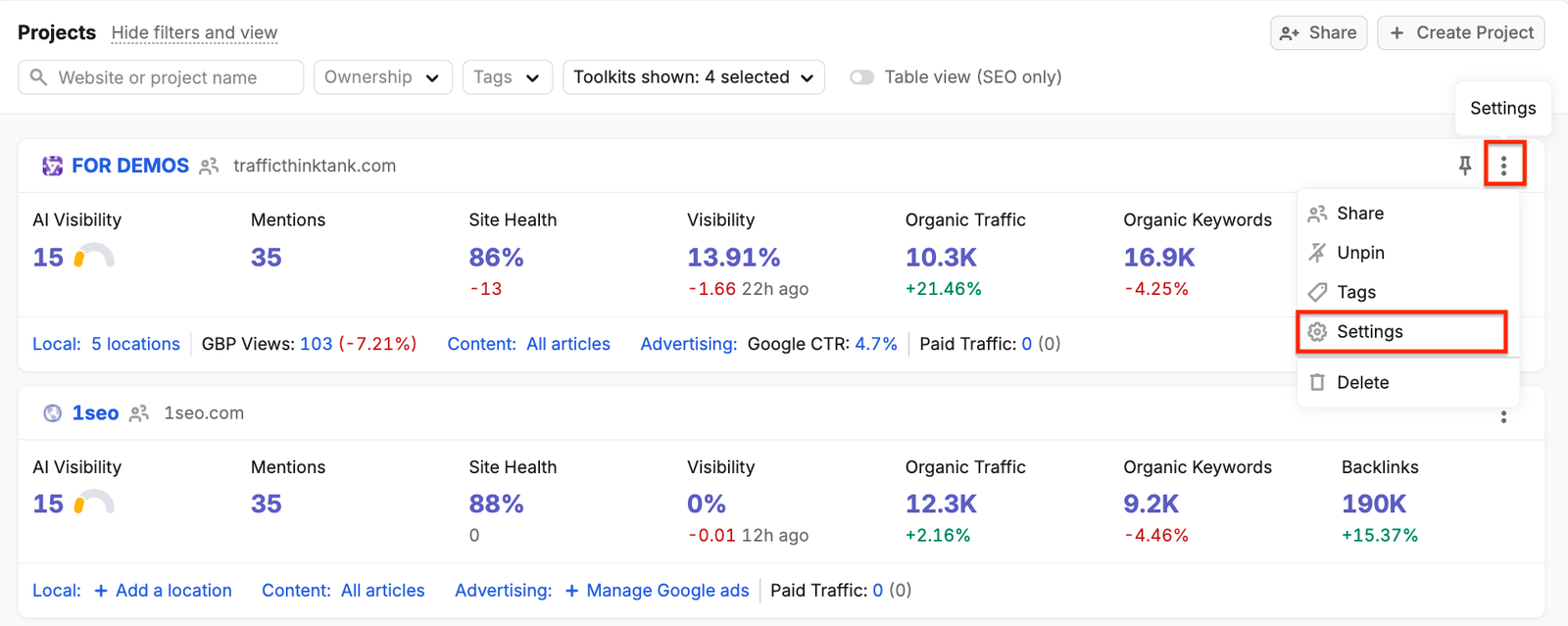Screen dimensions: 1568x626
Task: Click Google CTR value 4.7%
Action: coord(876,344)
